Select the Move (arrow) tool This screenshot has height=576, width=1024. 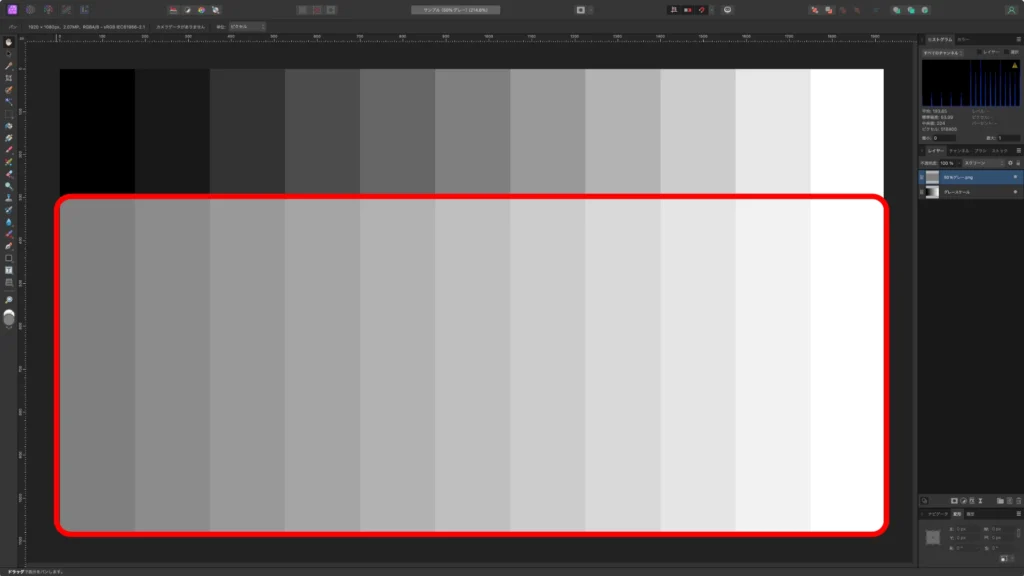tap(8, 54)
